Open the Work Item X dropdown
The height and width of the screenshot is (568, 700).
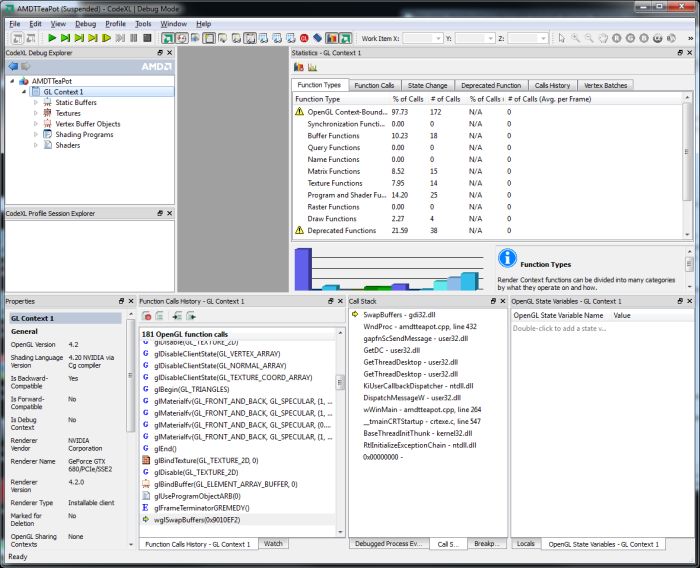[x=438, y=39]
